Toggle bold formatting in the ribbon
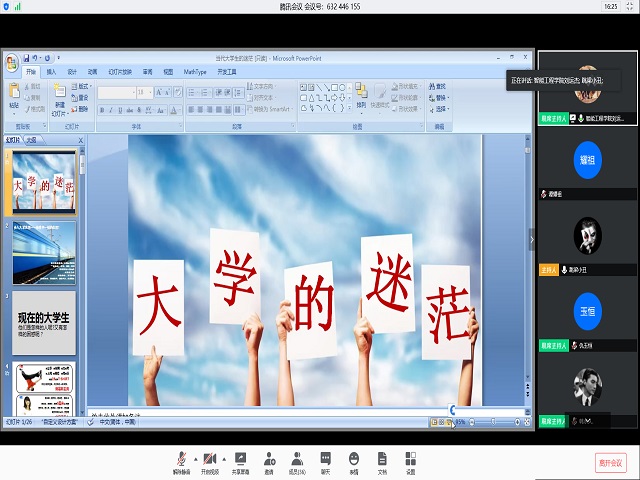This screenshot has width=640, height=480. pyautogui.click(x=102, y=110)
